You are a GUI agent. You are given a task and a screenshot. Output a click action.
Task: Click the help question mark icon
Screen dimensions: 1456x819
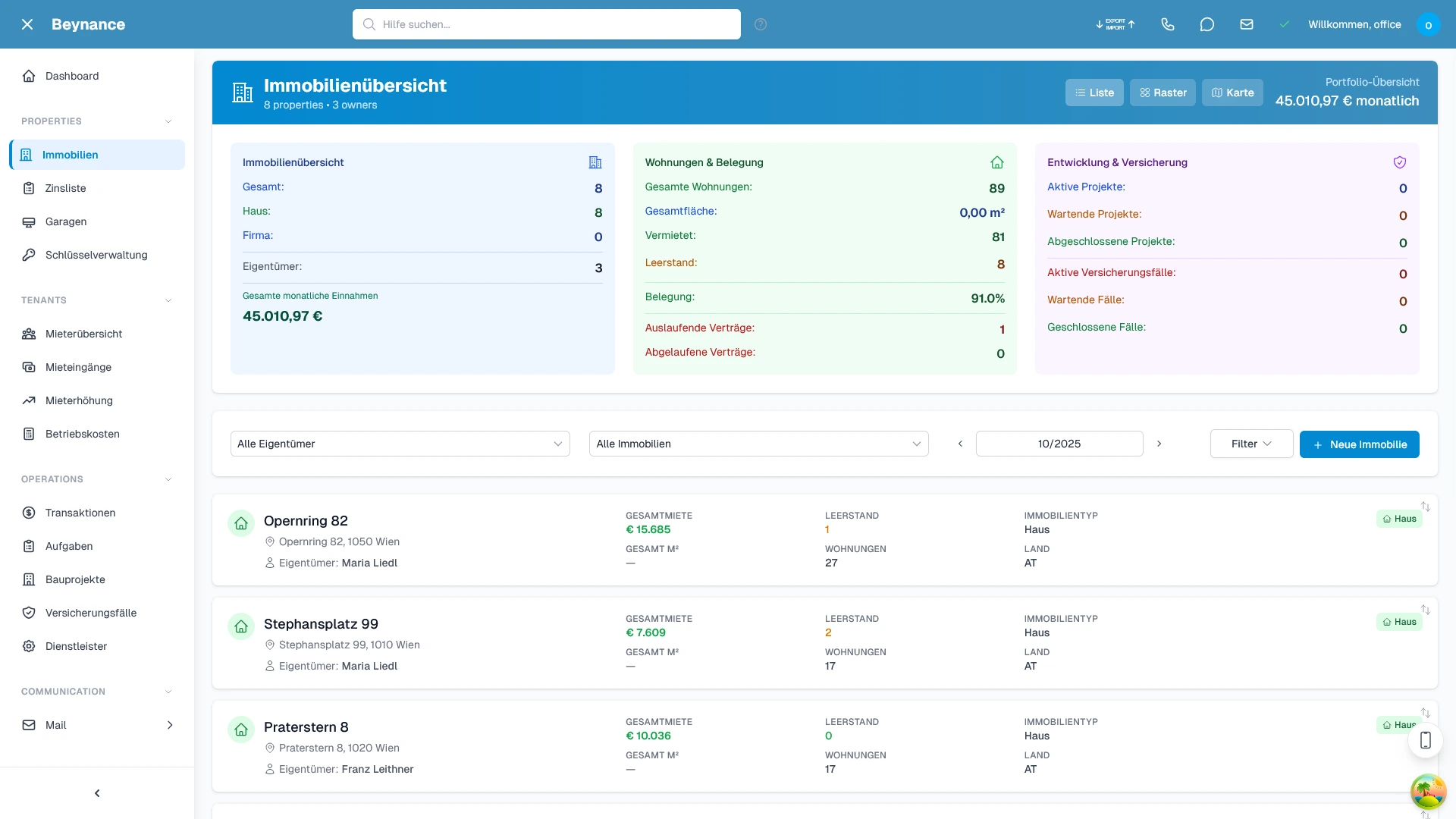pos(761,24)
